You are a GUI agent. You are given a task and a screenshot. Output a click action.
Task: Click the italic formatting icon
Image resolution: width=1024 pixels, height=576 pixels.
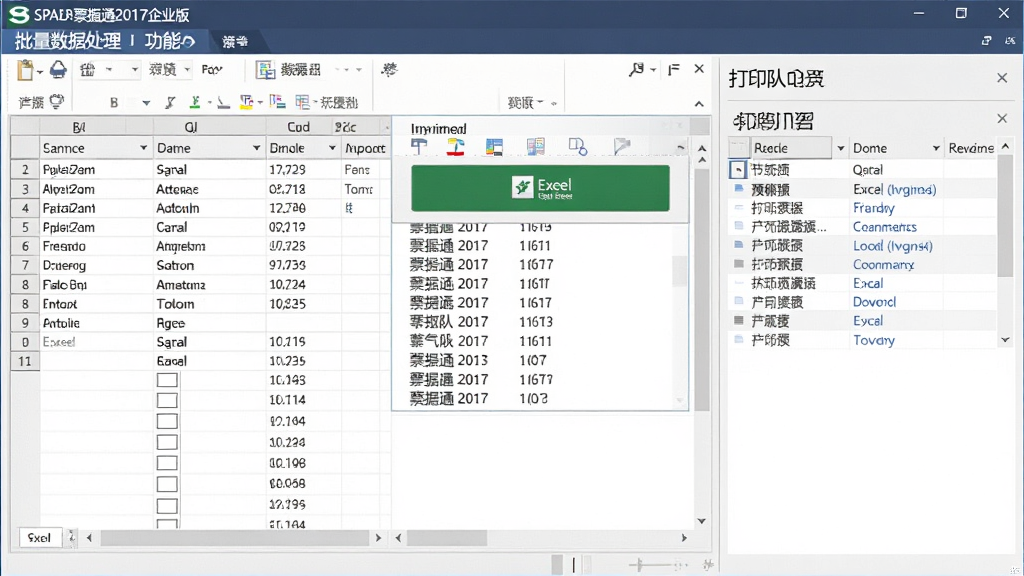tap(170, 103)
